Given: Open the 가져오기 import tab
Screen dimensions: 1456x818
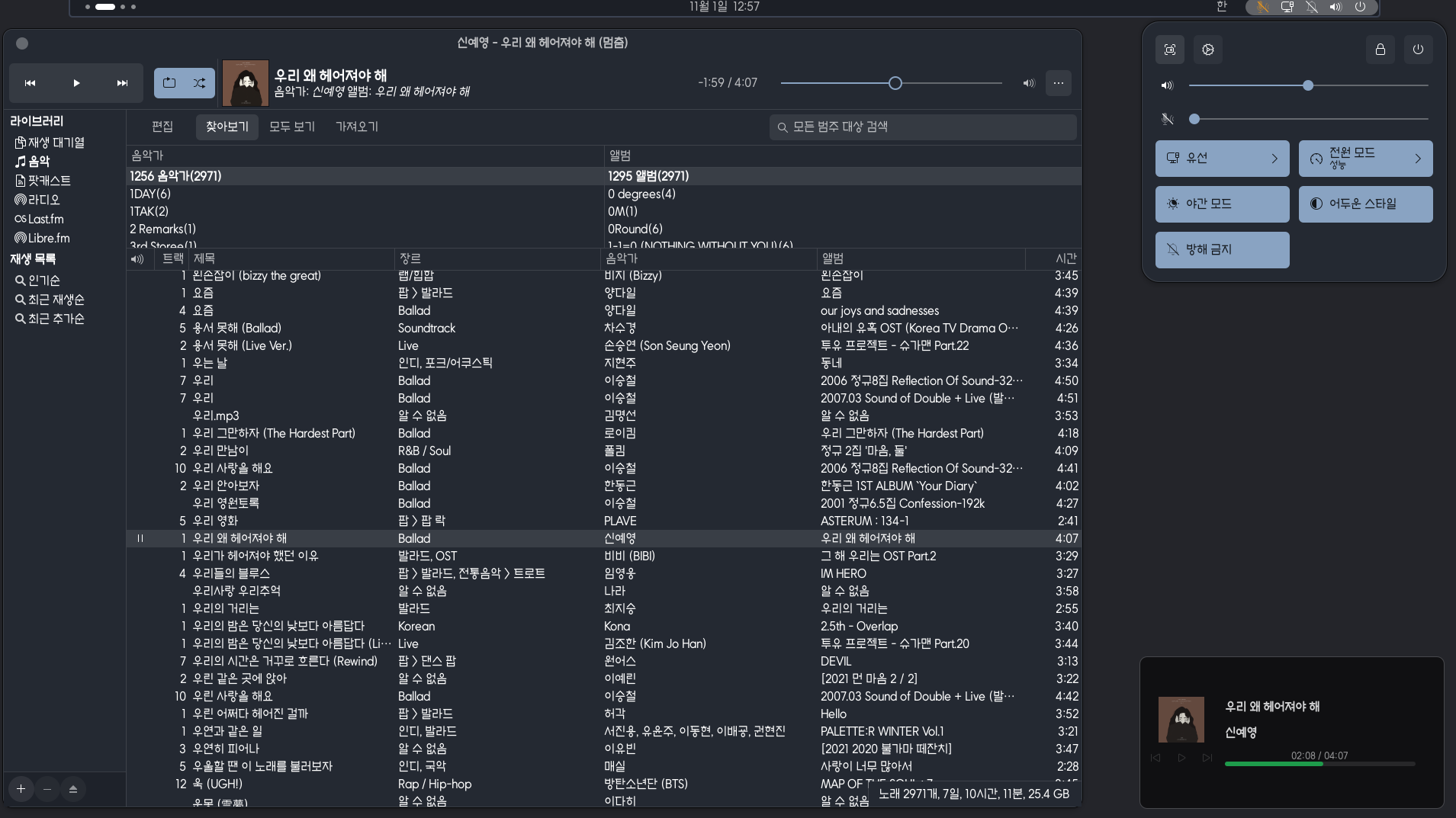Looking at the screenshot, I should [x=357, y=127].
